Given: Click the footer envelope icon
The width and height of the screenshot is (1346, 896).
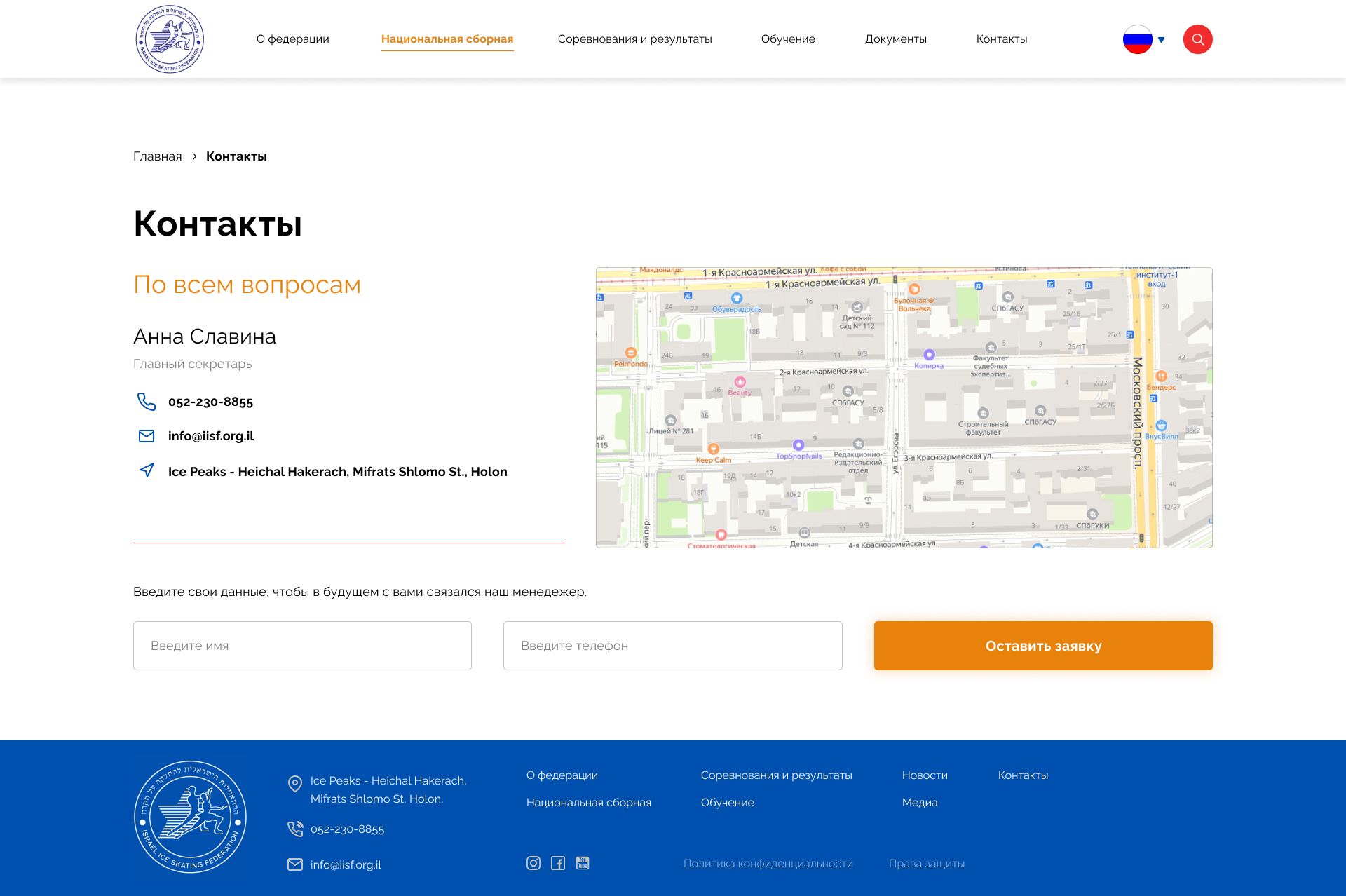Looking at the screenshot, I should coord(295,864).
